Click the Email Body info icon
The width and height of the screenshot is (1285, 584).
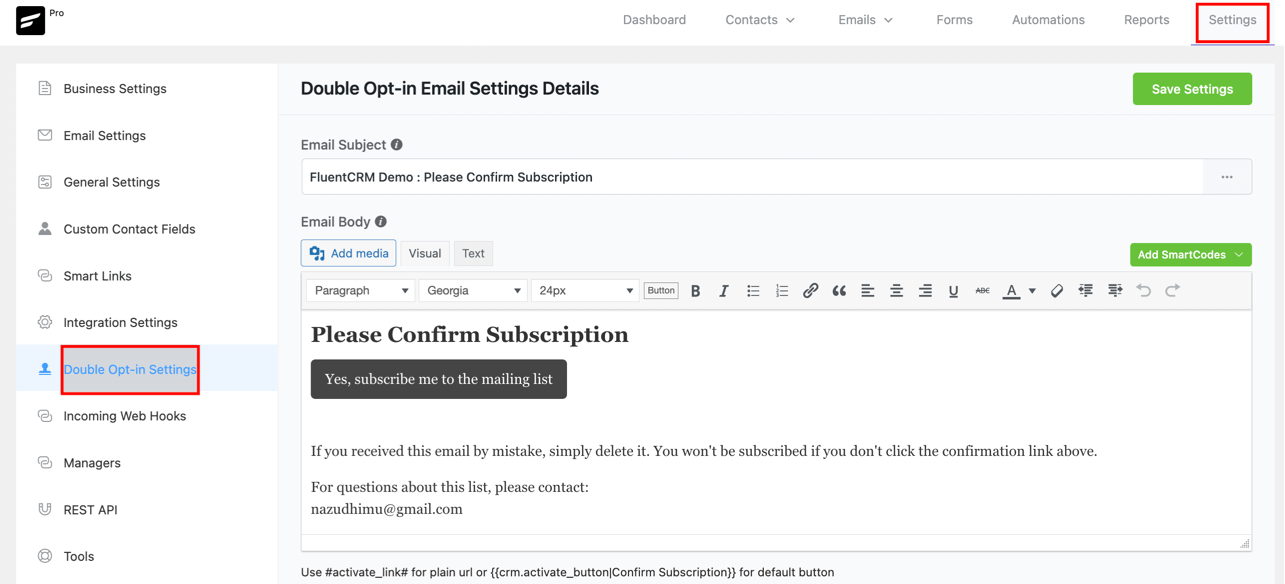[381, 222]
